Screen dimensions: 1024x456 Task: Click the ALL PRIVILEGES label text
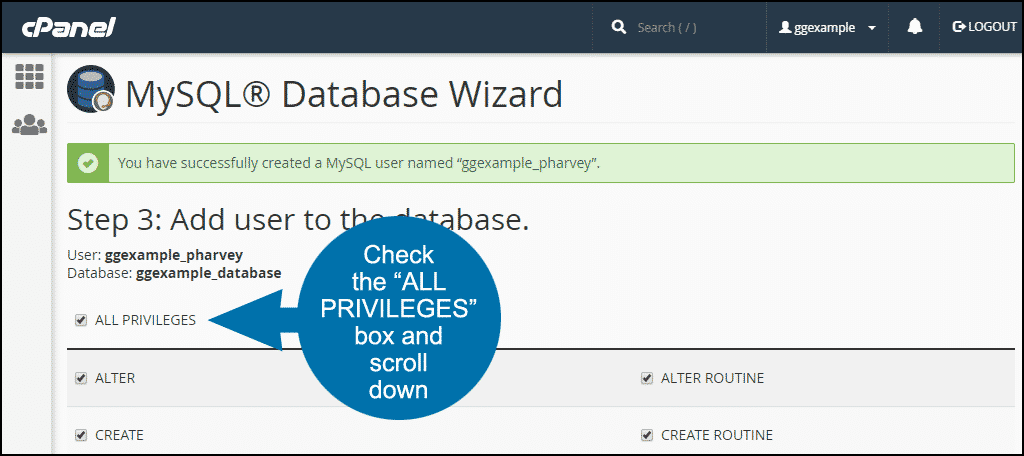pos(145,320)
